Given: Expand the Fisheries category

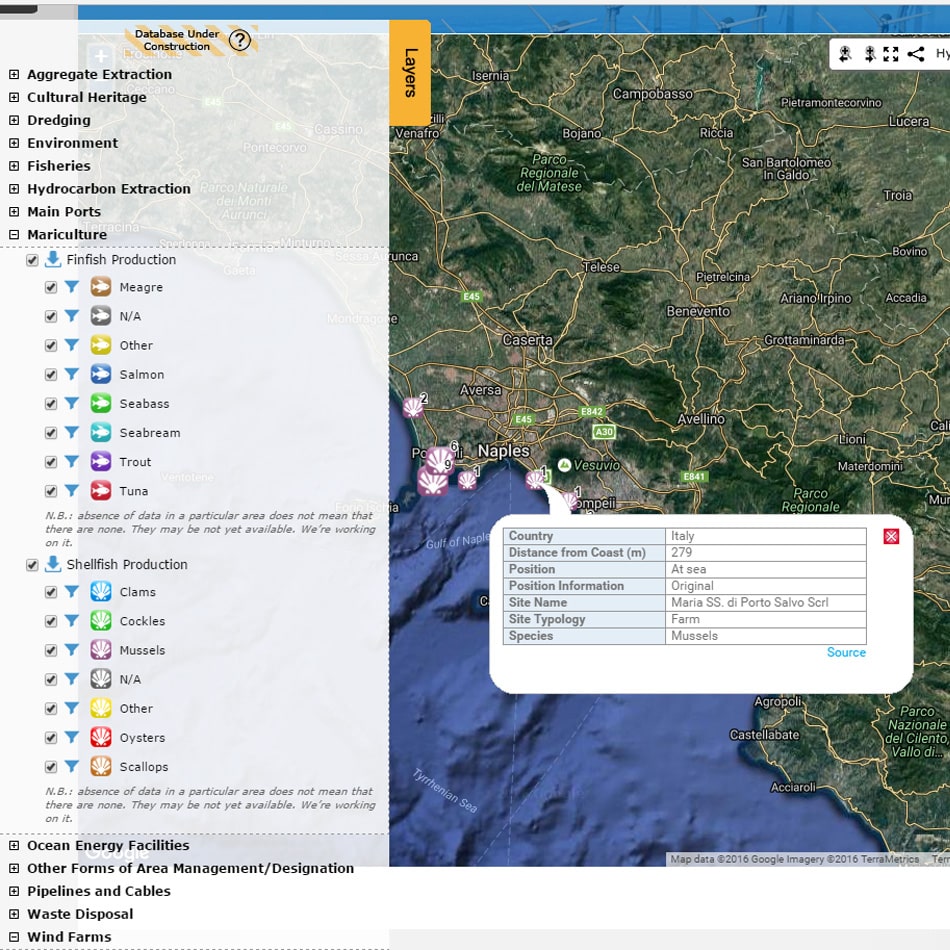Looking at the screenshot, I should 14,166.
